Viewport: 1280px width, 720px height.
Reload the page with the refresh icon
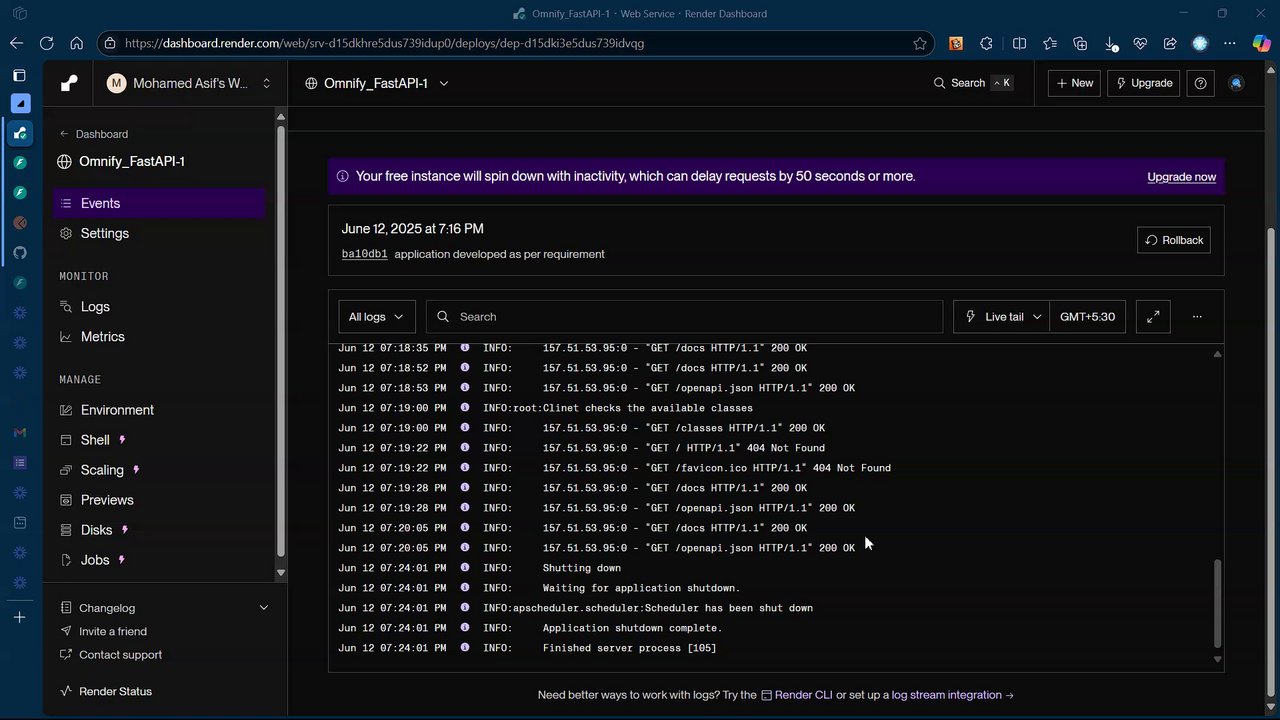tap(46, 43)
